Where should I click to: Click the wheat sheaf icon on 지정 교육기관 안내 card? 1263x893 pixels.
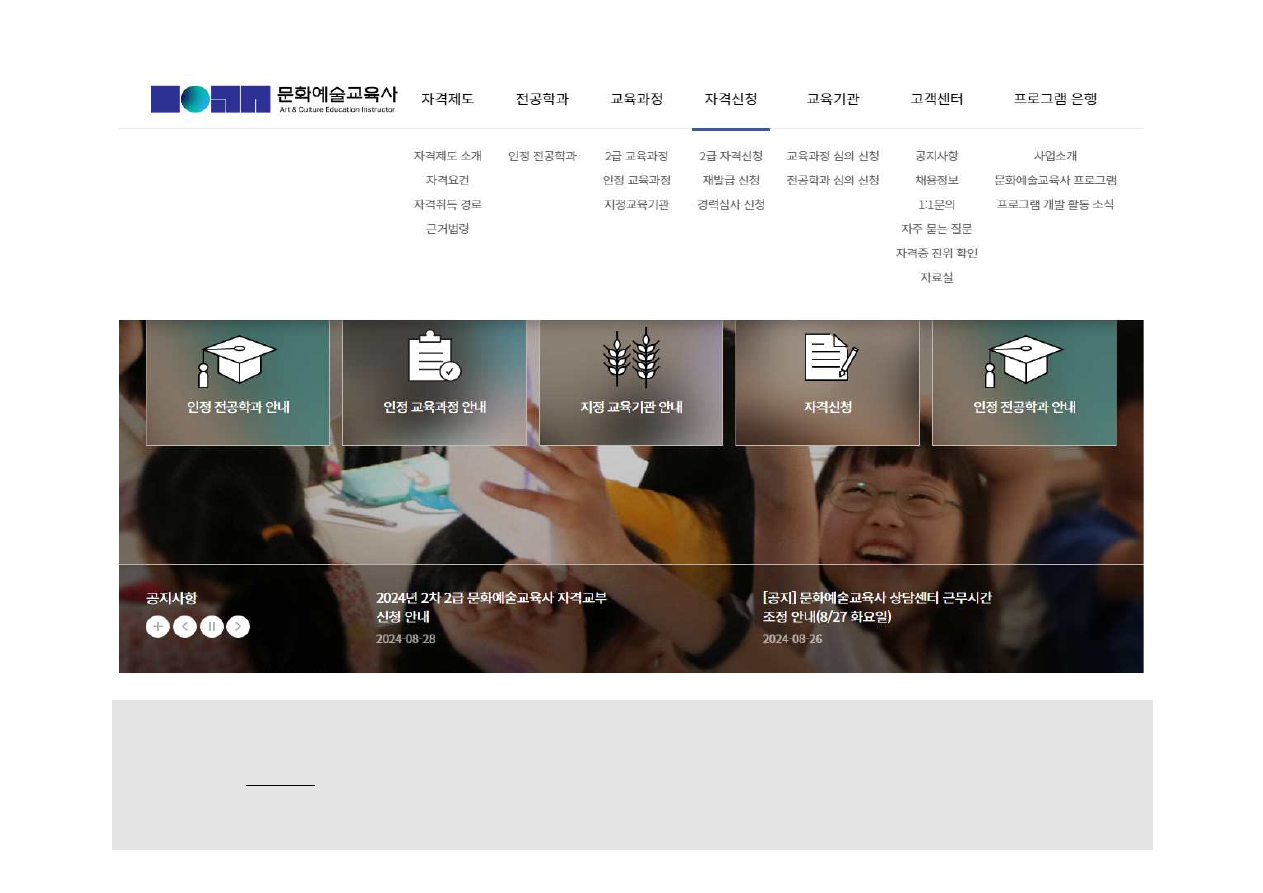coord(630,358)
